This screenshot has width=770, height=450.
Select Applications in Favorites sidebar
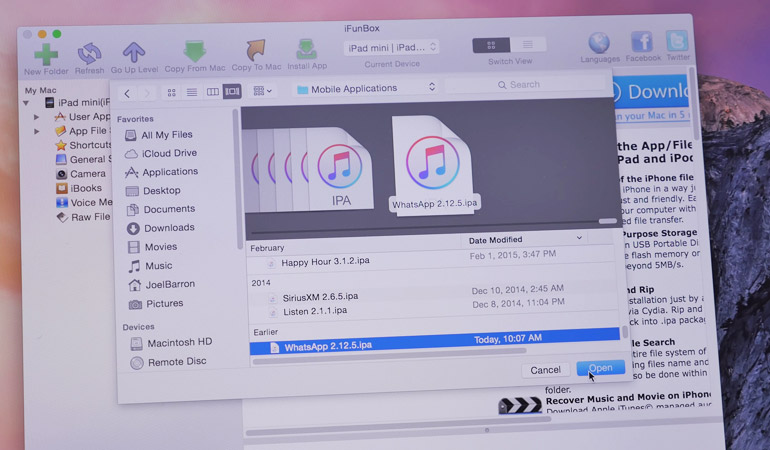pos(169,172)
